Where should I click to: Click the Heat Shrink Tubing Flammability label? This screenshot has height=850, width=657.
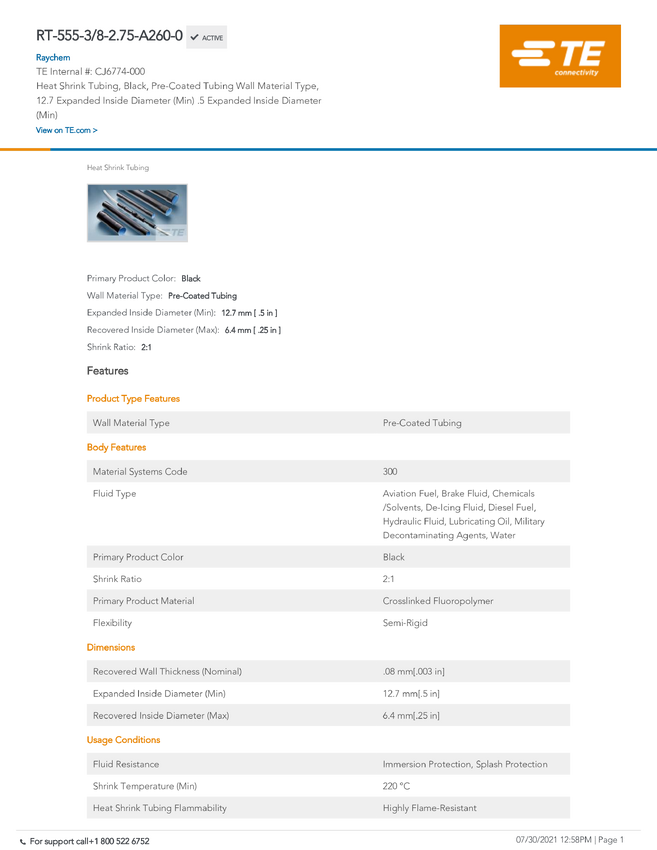(x=159, y=808)
